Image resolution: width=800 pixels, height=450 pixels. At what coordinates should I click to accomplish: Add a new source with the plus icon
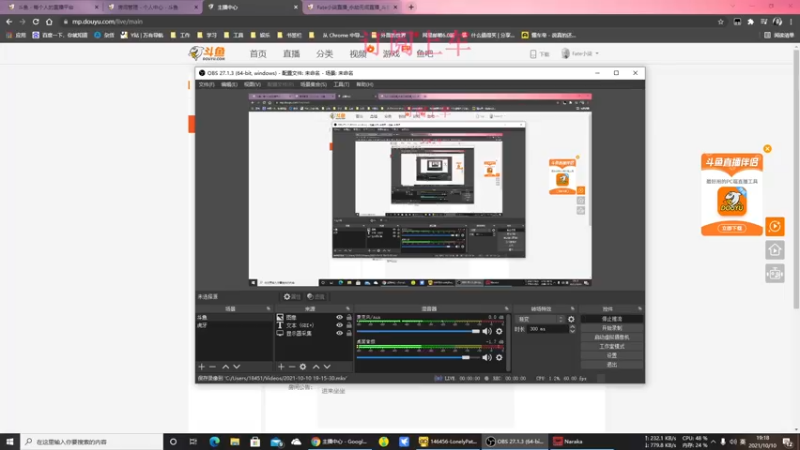tap(281, 367)
